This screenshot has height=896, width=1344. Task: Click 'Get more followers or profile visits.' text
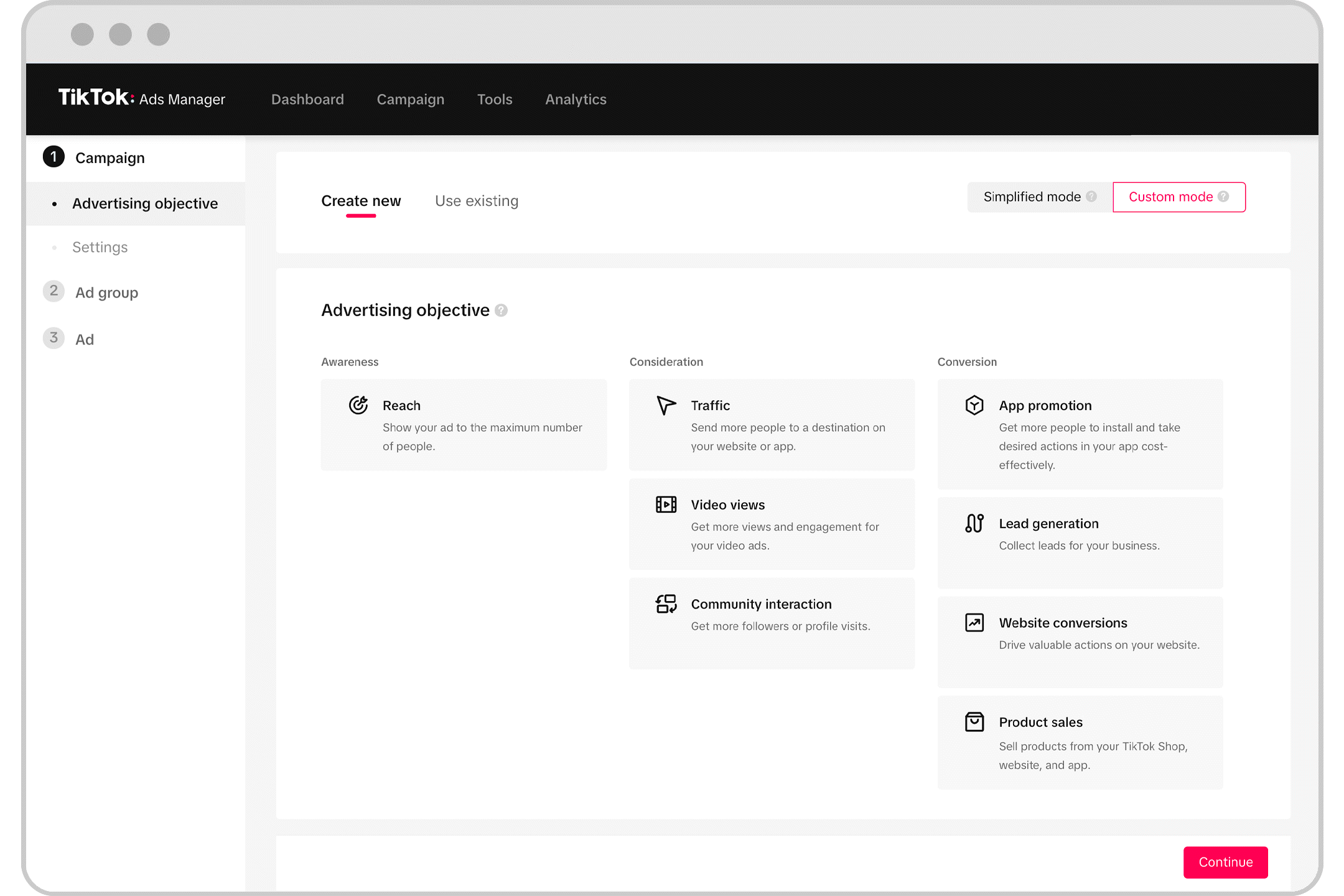point(780,627)
